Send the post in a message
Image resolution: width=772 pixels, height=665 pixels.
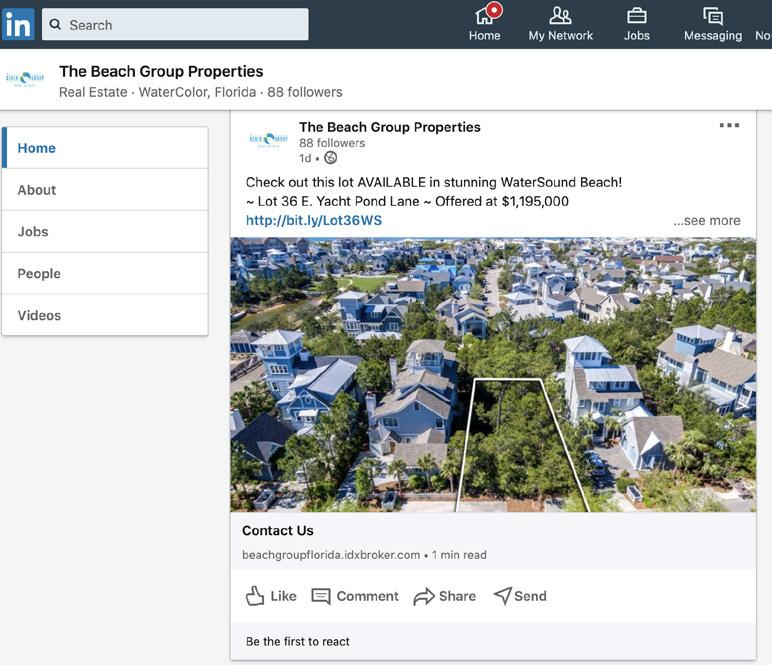[520, 596]
